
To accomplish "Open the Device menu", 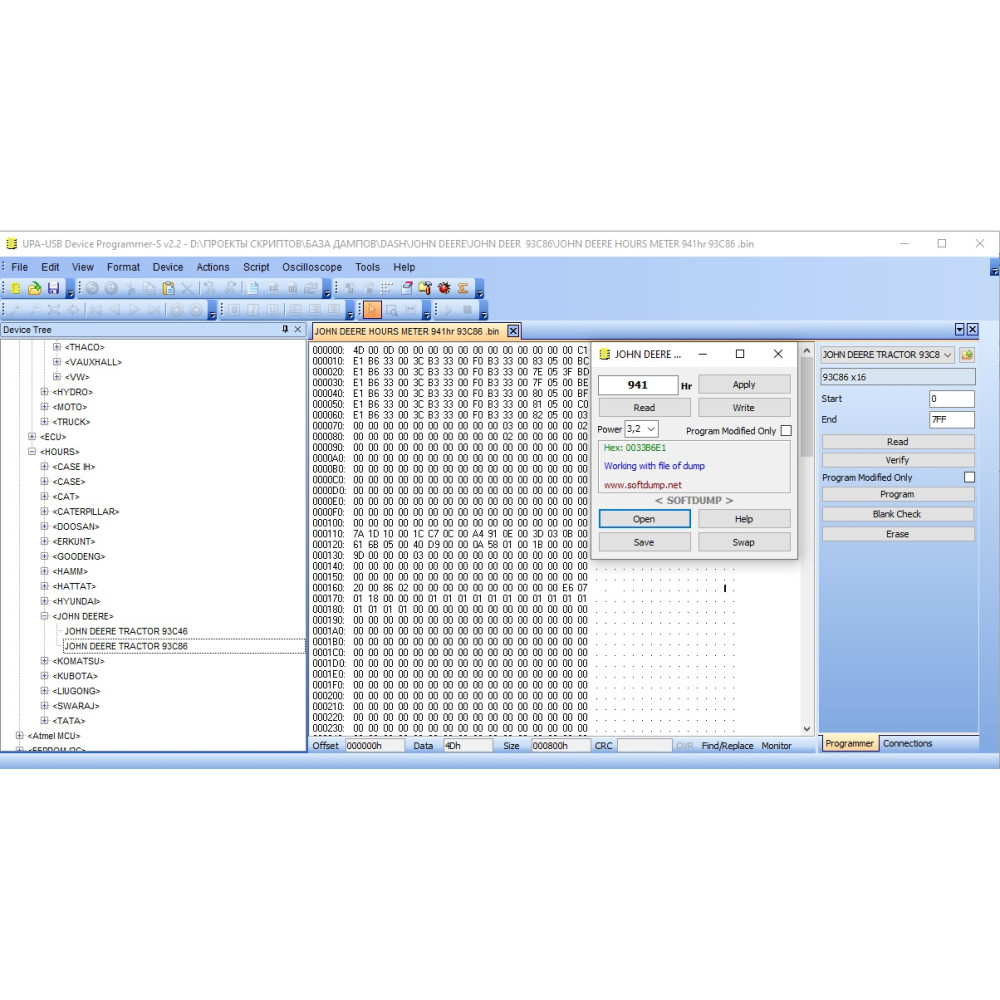I will coord(168,267).
